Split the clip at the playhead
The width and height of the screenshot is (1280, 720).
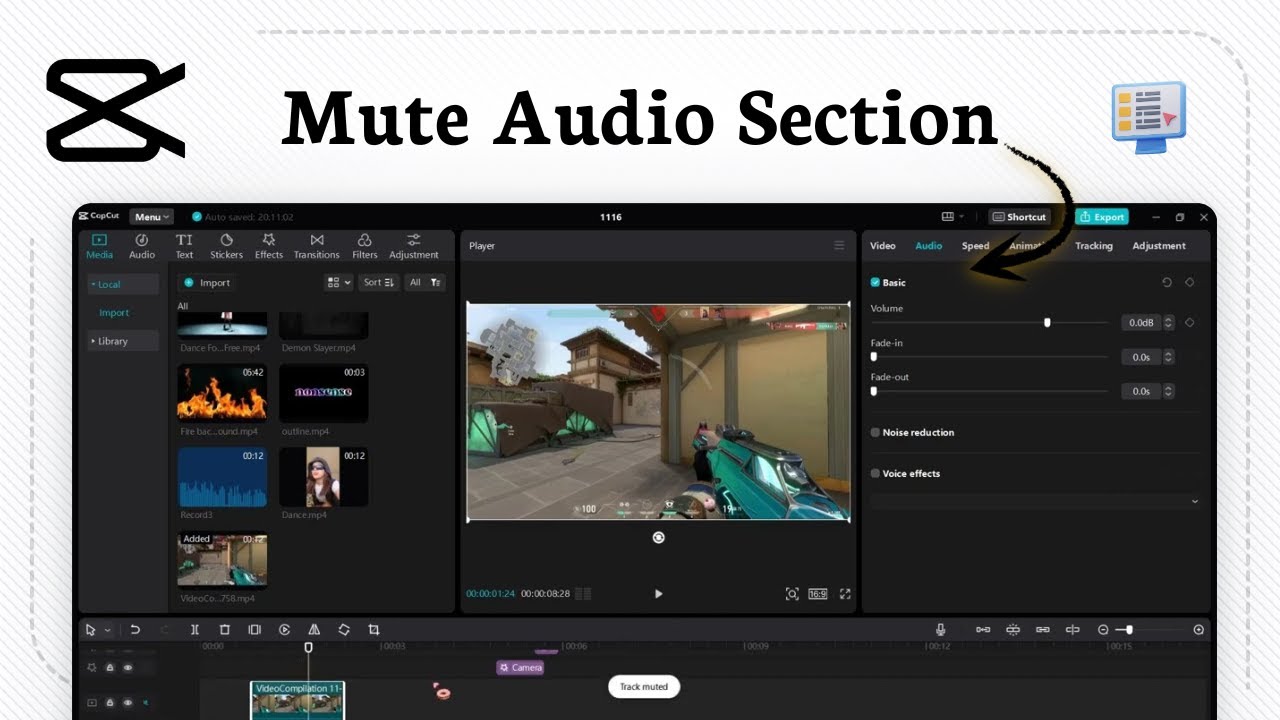tap(195, 630)
